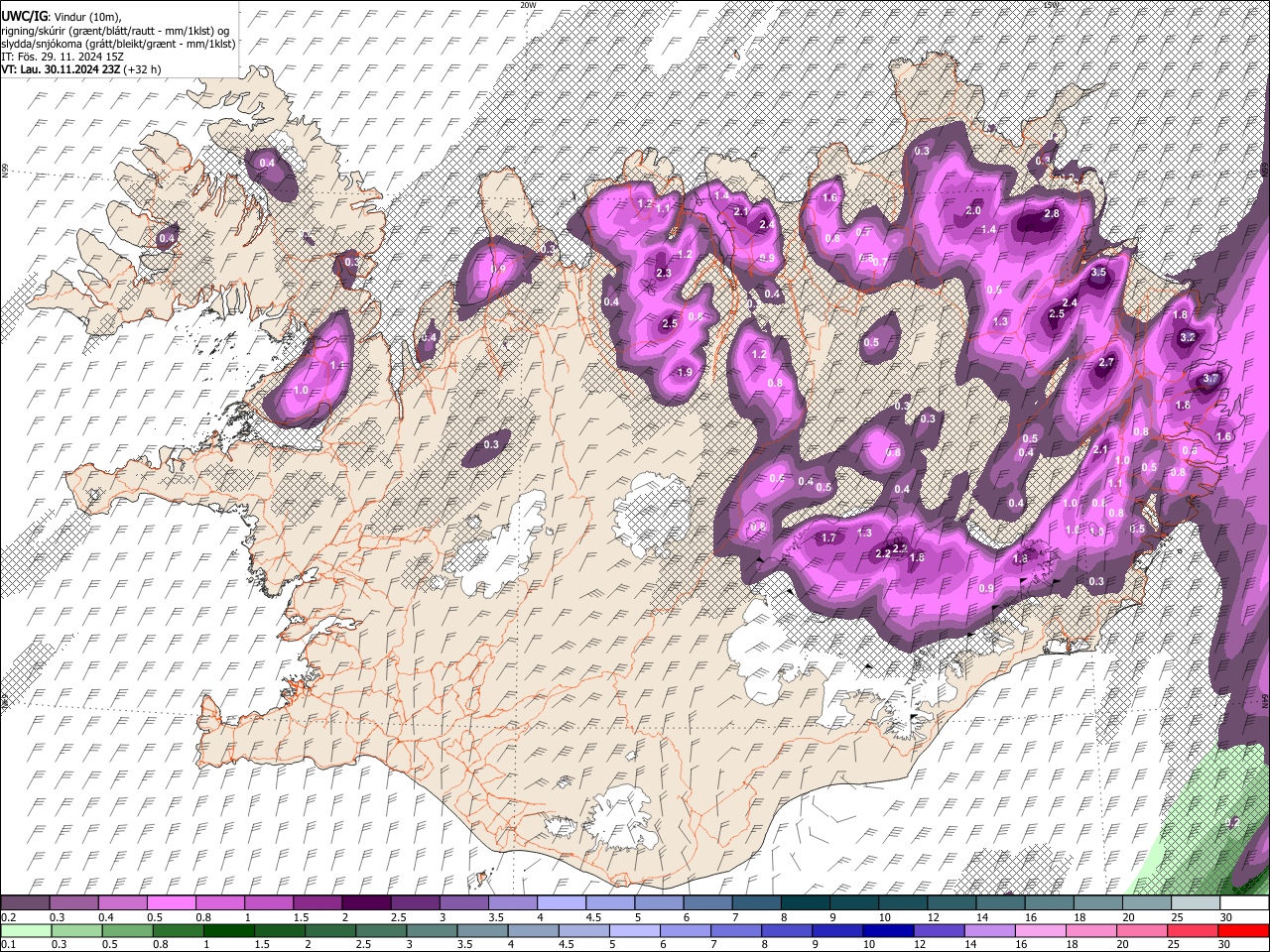Click the '(+32 h)' forecast offset text
1270x952 pixels.
[143, 69]
